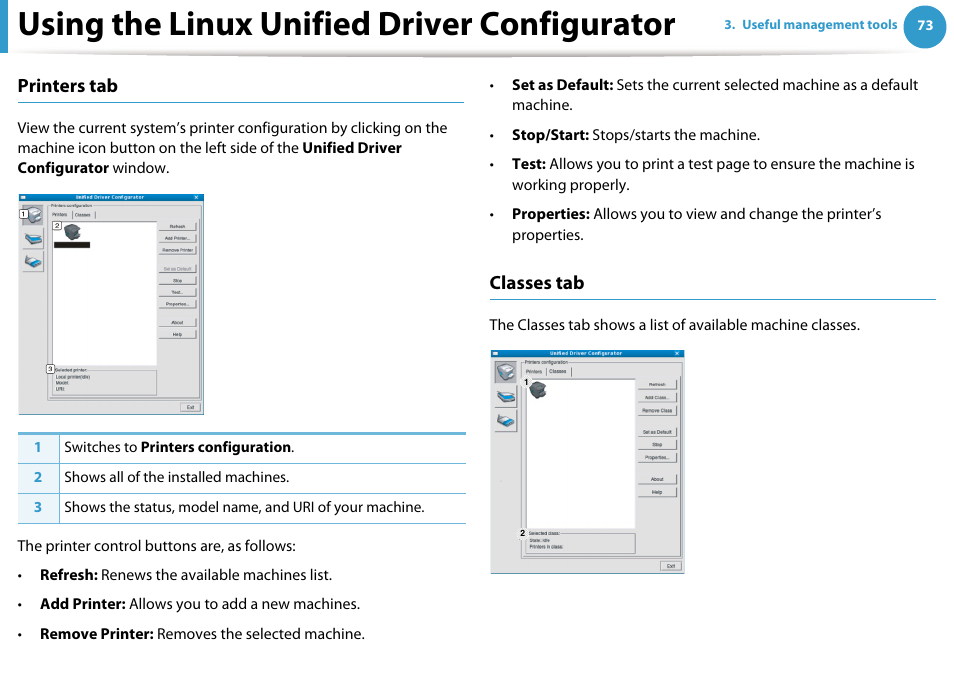Click the ports icon in the Classes window sidebar

pos(504,421)
